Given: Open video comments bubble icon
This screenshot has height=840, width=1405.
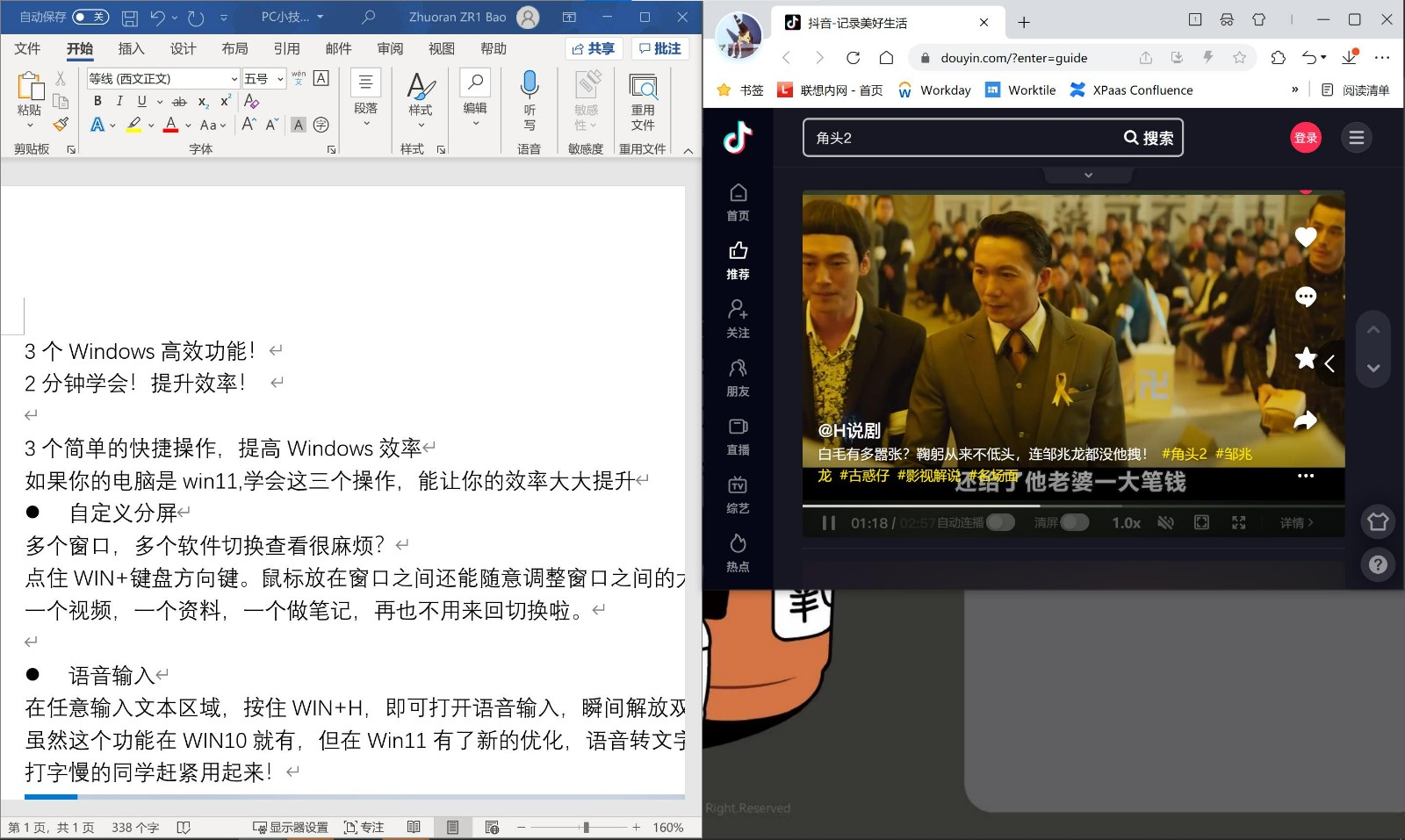Looking at the screenshot, I should 1306,297.
